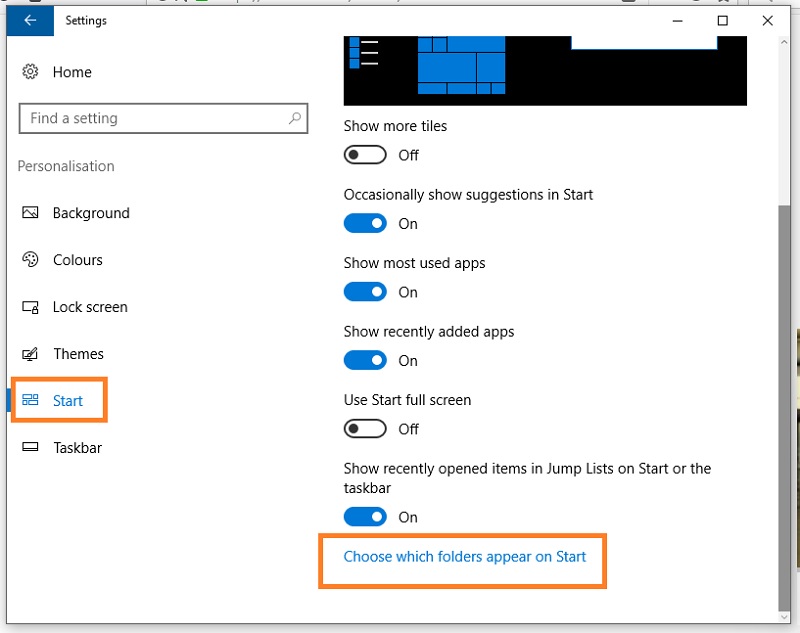Click the Start tiles icon
This screenshot has width=800, height=633.
pyautogui.click(x=30, y=400)
